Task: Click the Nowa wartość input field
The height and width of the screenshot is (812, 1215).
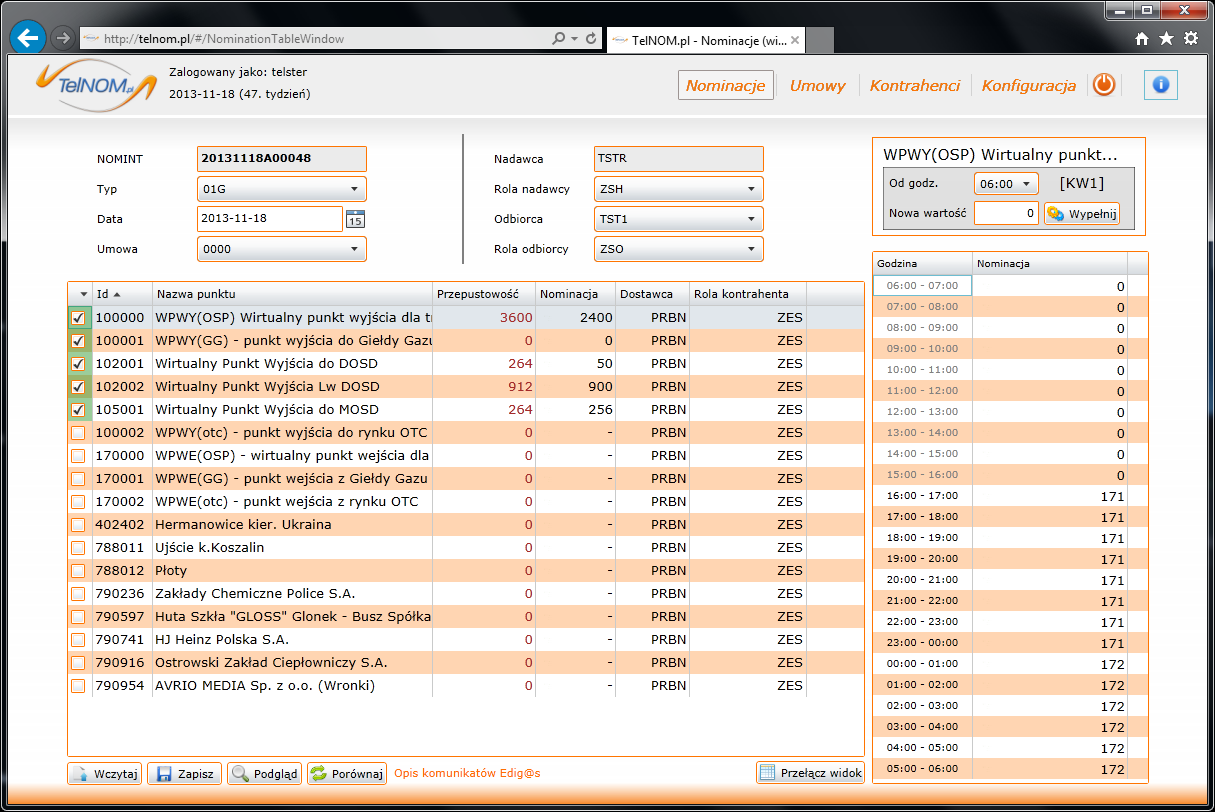Action: (1007, 213)
